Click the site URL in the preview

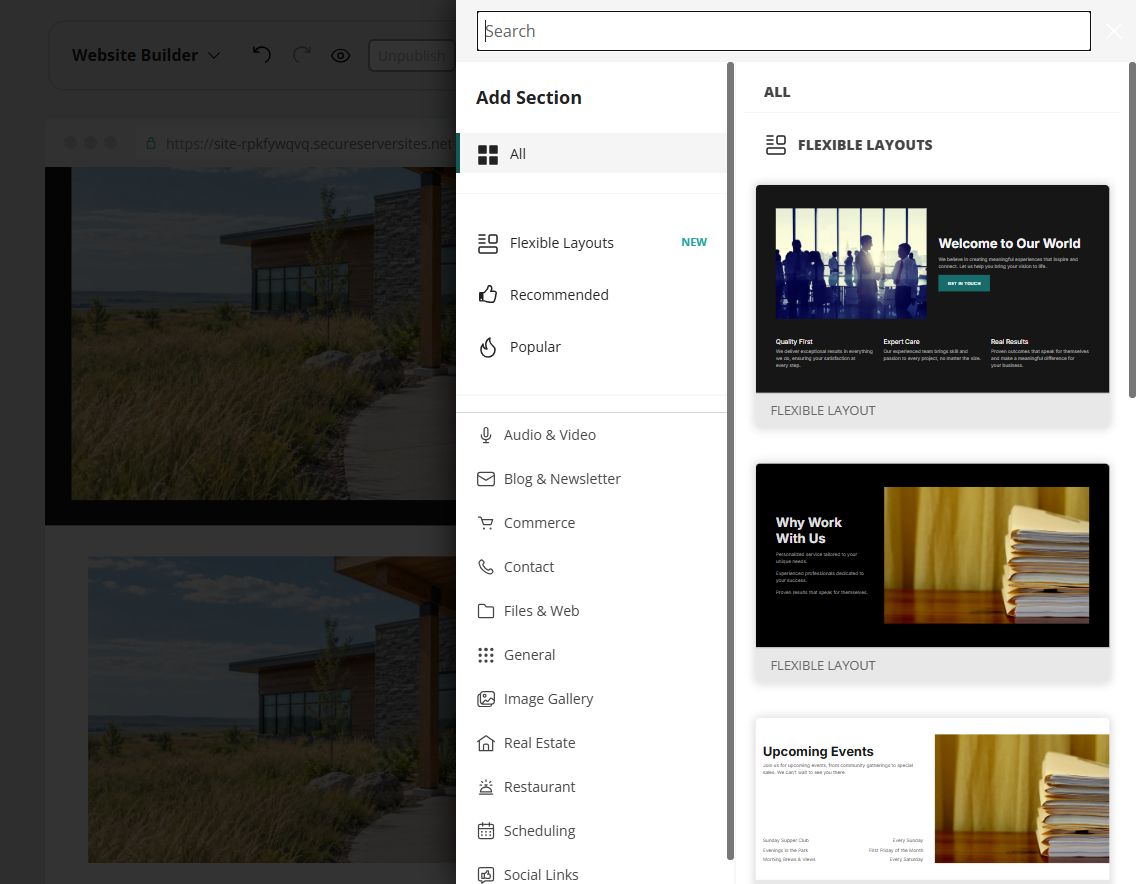(x=309, y=143)
